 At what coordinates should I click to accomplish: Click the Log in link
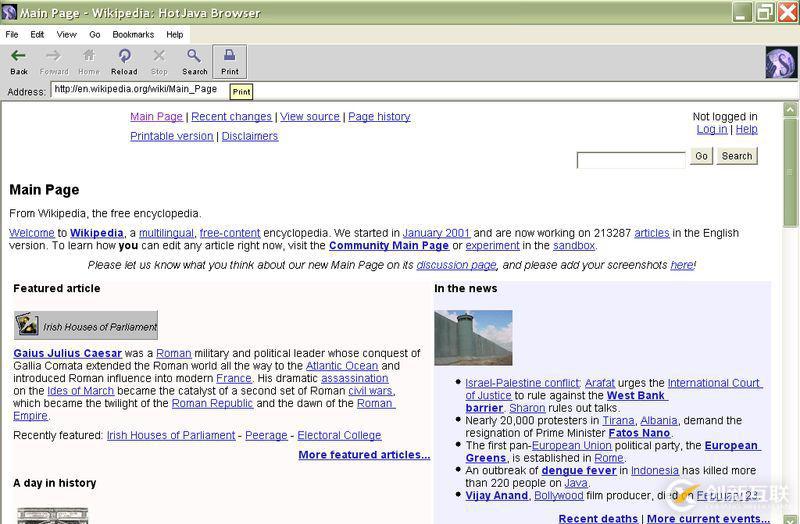coord(712,129)
